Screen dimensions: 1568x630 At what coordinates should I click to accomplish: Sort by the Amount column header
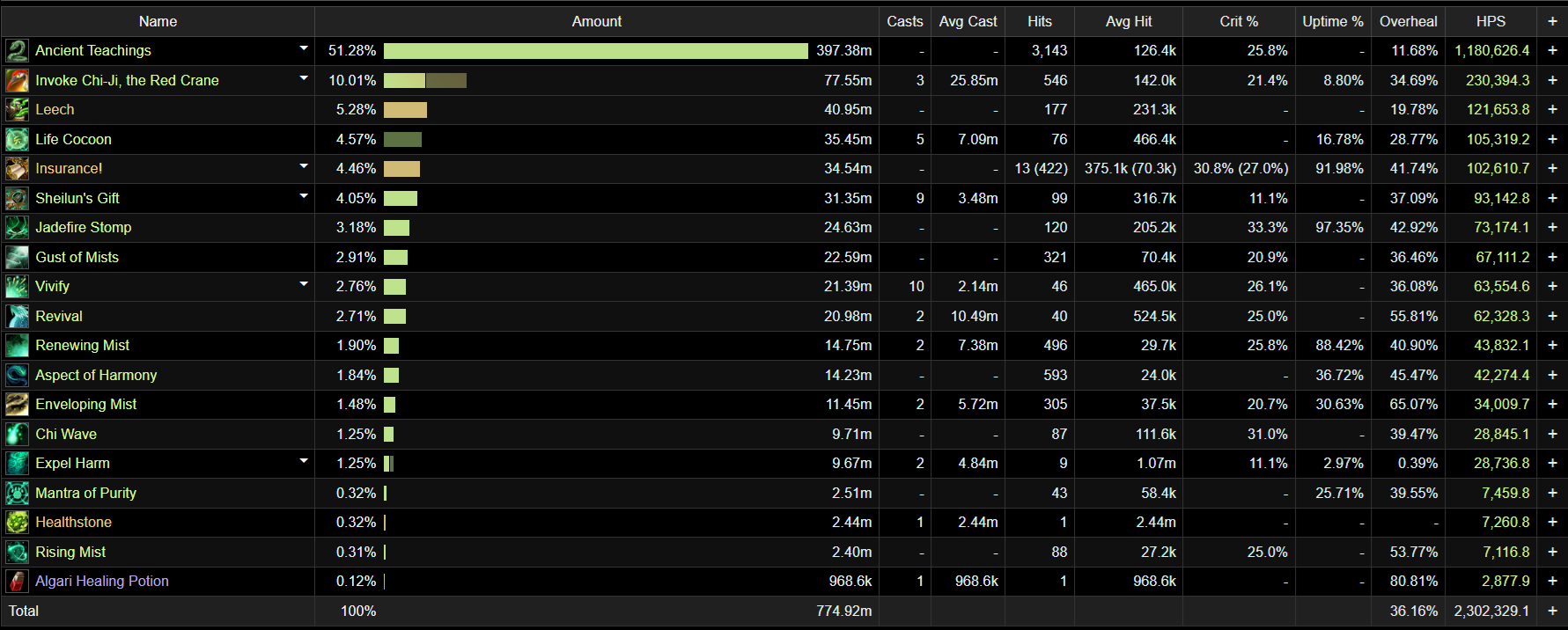[597, 21]
